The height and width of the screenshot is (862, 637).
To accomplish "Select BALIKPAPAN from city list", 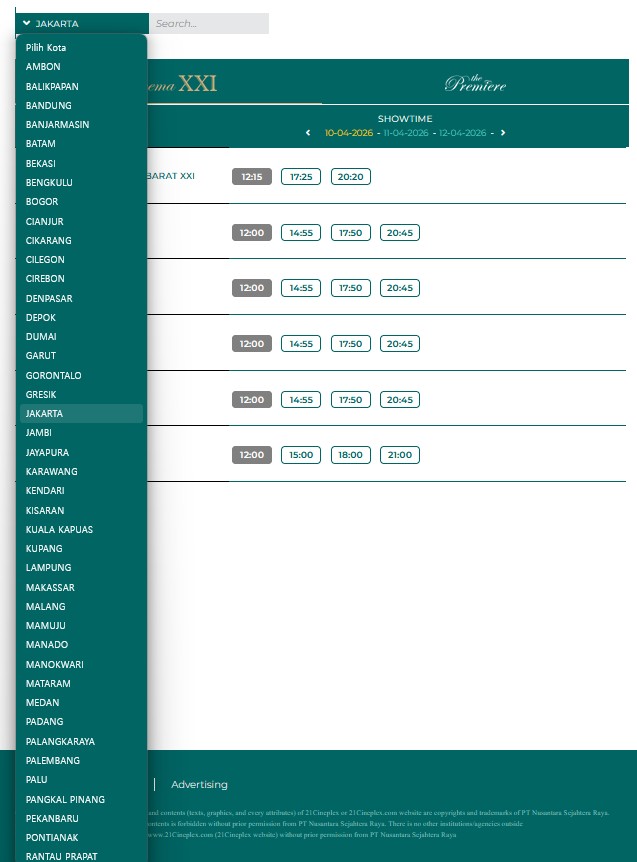I will 81,86.
